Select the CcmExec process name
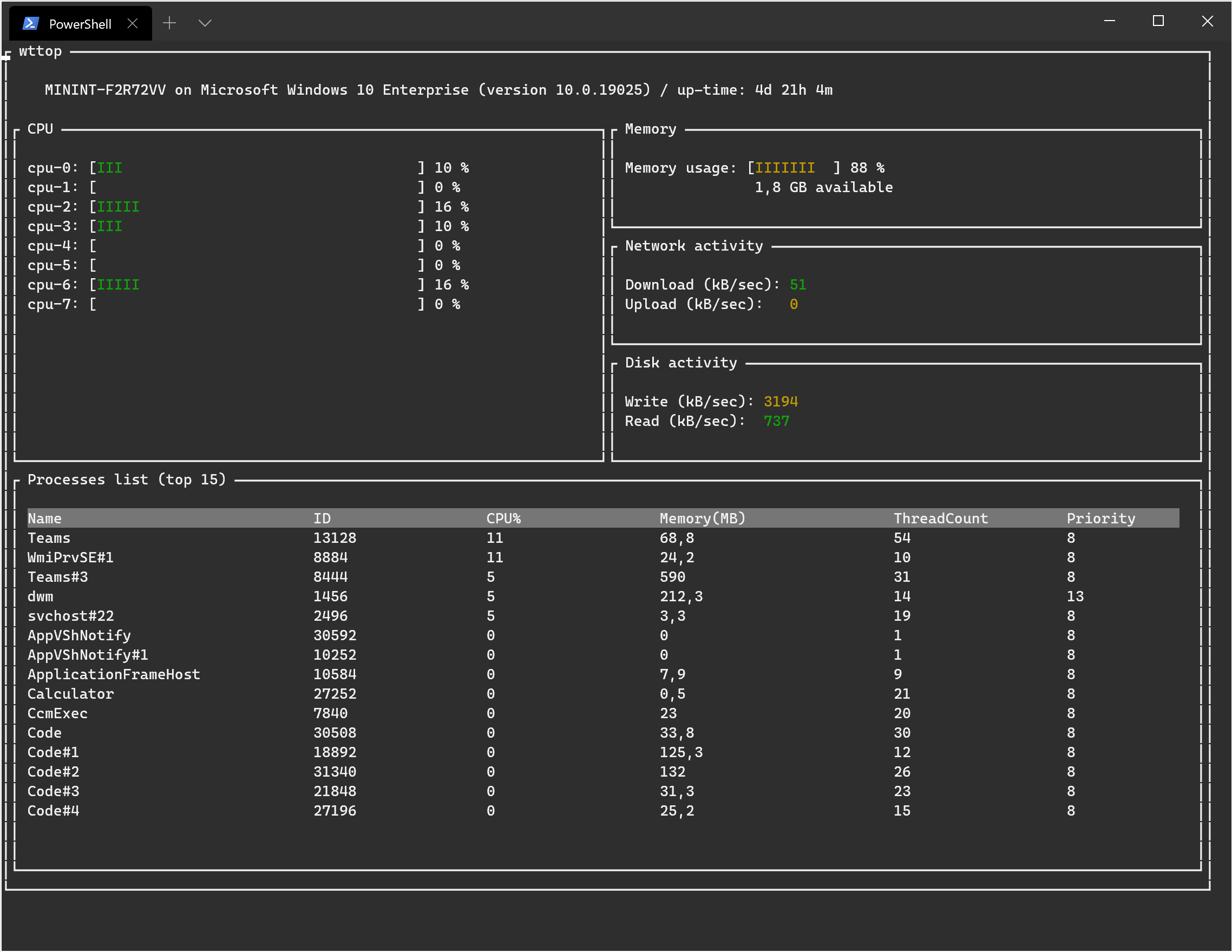This screenshot has width=1232, height=952. 57,713
